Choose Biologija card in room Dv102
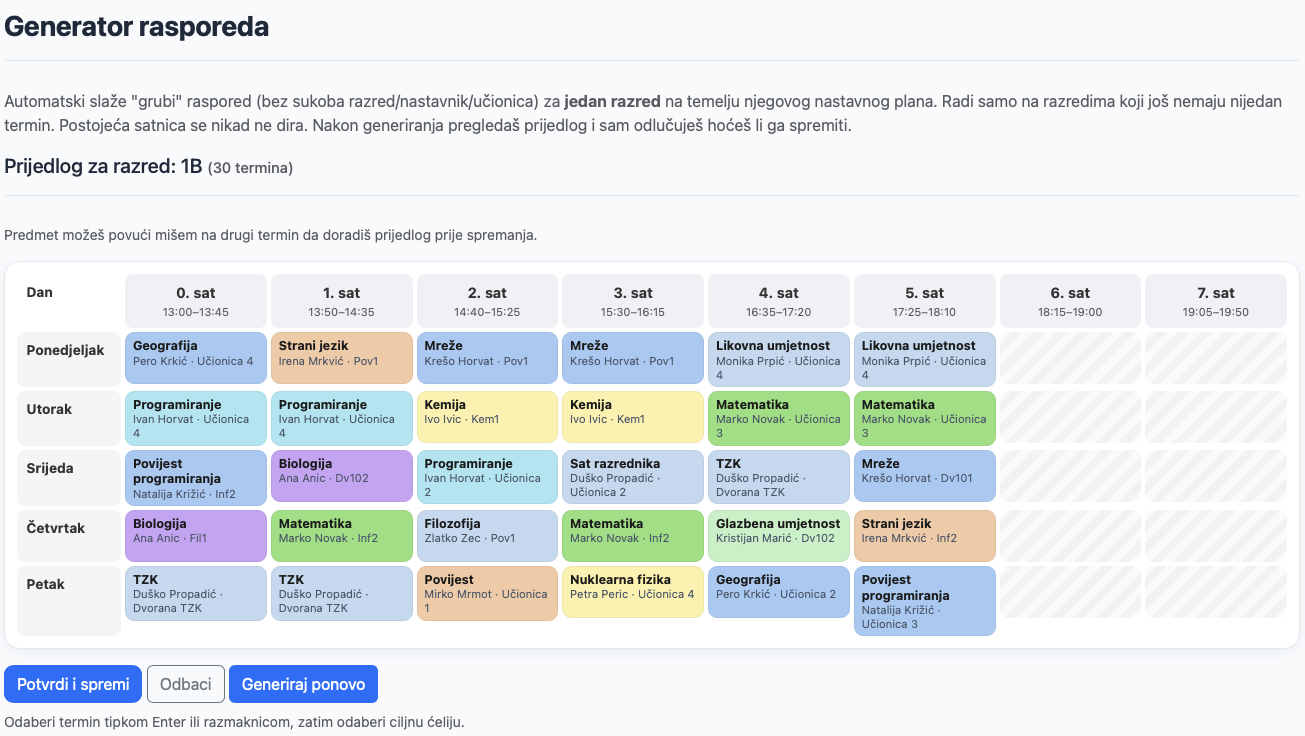The width and height of the screenshot is (1305, 736). (x=342, y=476)
